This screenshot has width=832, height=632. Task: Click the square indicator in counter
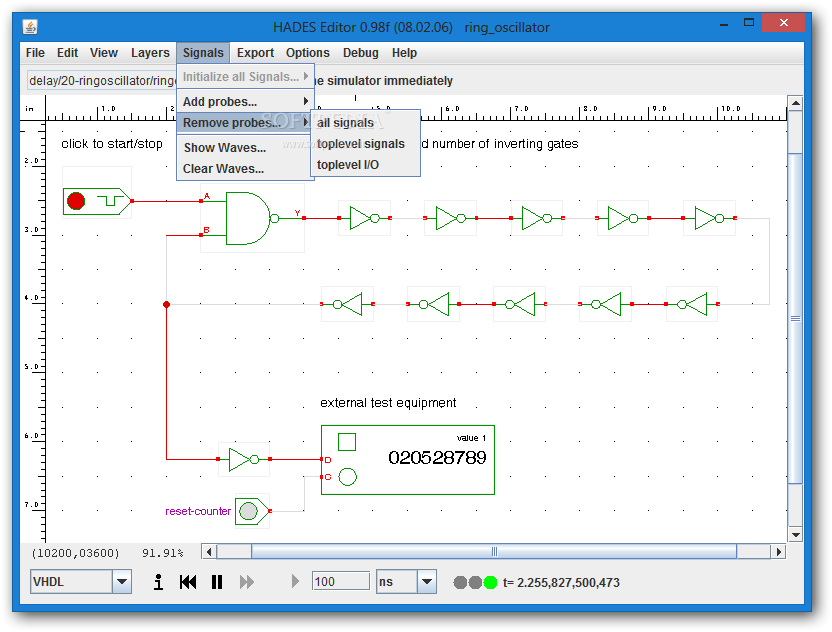click(x=347, y=441)
